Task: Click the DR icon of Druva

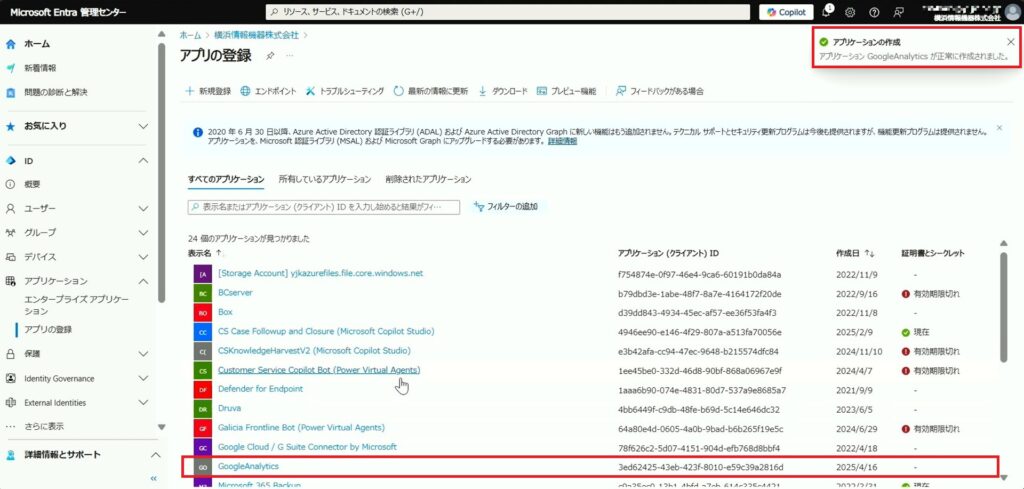Action: 203,410
